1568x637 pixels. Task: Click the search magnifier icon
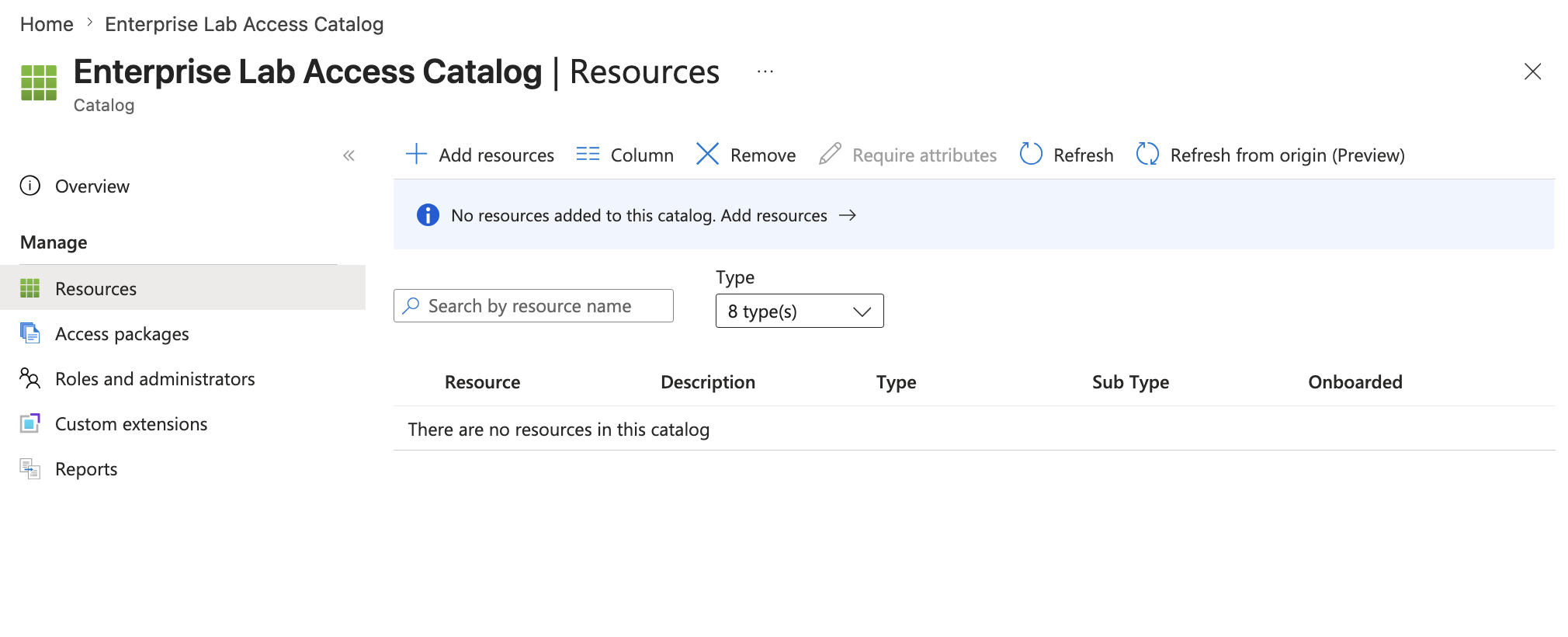(411, 305)
